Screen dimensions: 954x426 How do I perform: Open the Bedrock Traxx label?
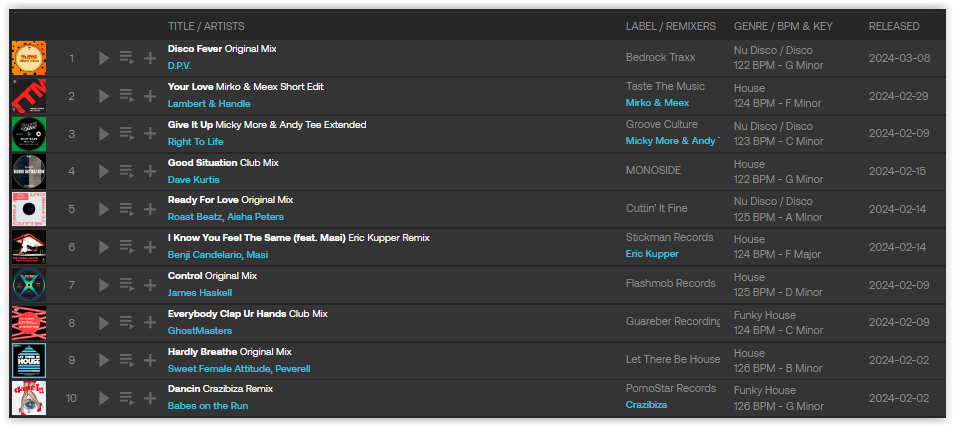click(x=660, y=57)
